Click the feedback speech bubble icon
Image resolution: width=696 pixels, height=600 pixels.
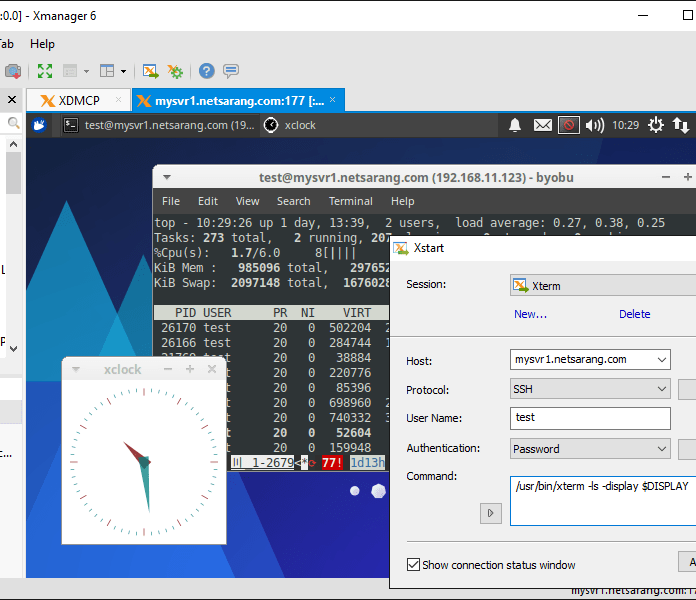click(x=231, y=71)
